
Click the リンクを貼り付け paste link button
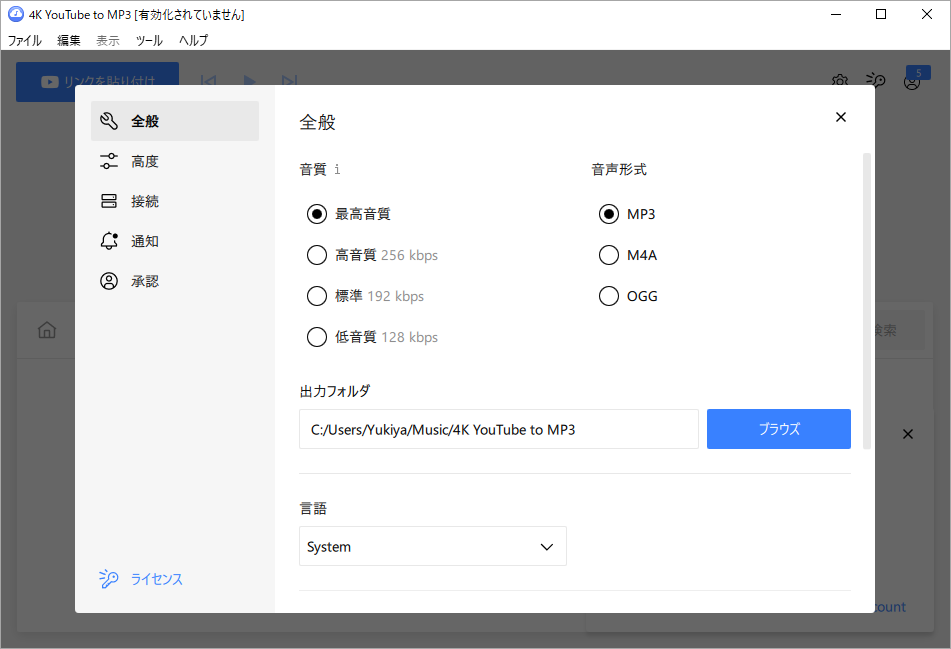tap(97, 81)
